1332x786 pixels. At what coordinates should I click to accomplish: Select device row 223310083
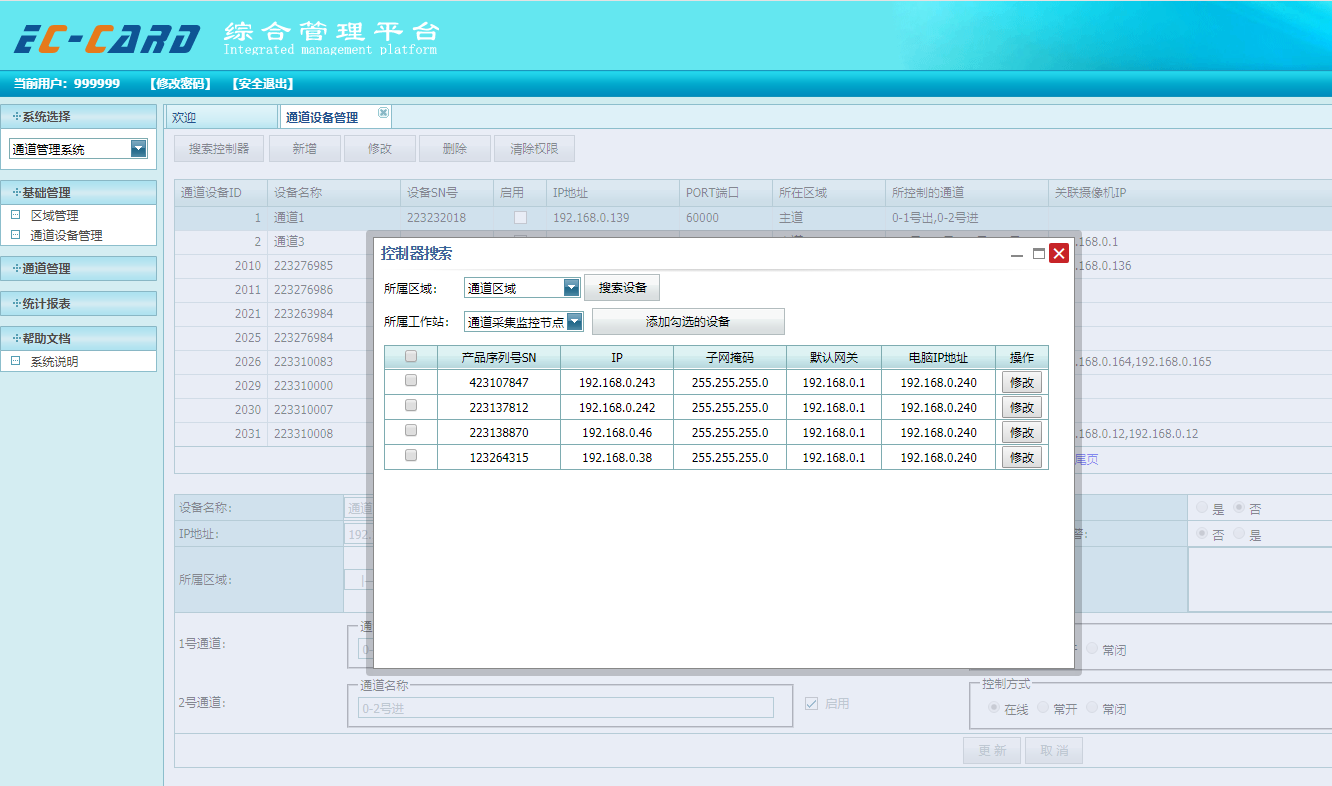tap(303, 362)
